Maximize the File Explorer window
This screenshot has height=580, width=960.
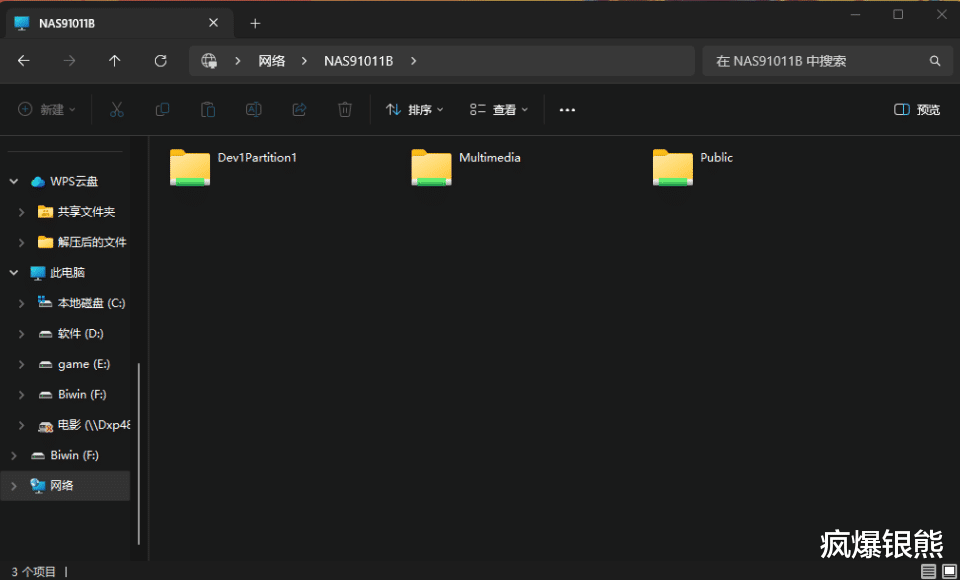(x=898, y=15)
